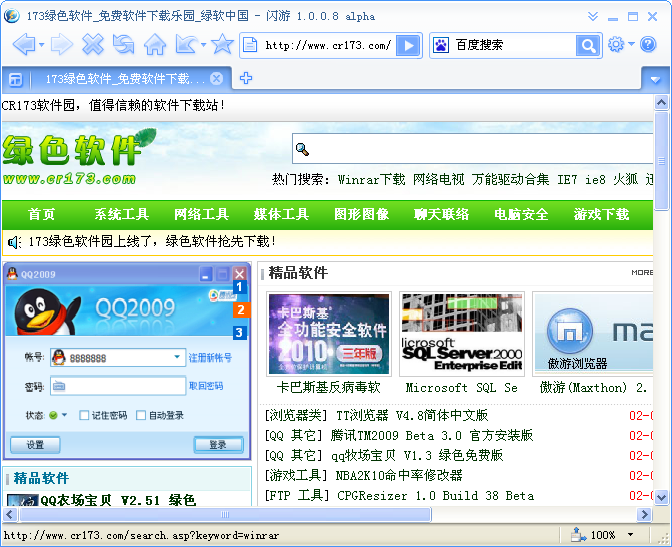Expand dropdown next to undo-close arrow
672x547 pixels.
[204, 44]
